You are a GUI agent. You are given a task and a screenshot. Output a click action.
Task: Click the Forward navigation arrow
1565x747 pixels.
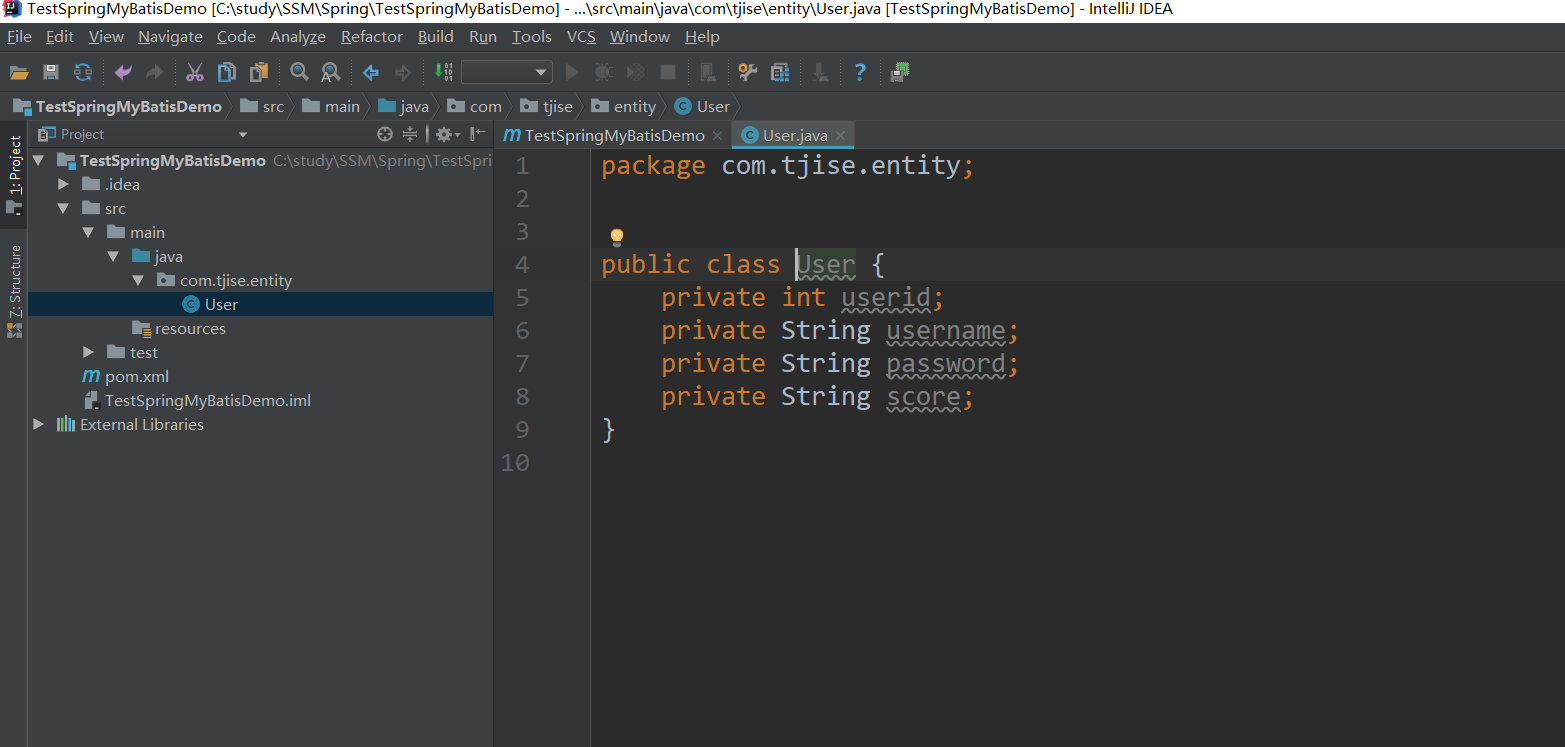[403, 72]
